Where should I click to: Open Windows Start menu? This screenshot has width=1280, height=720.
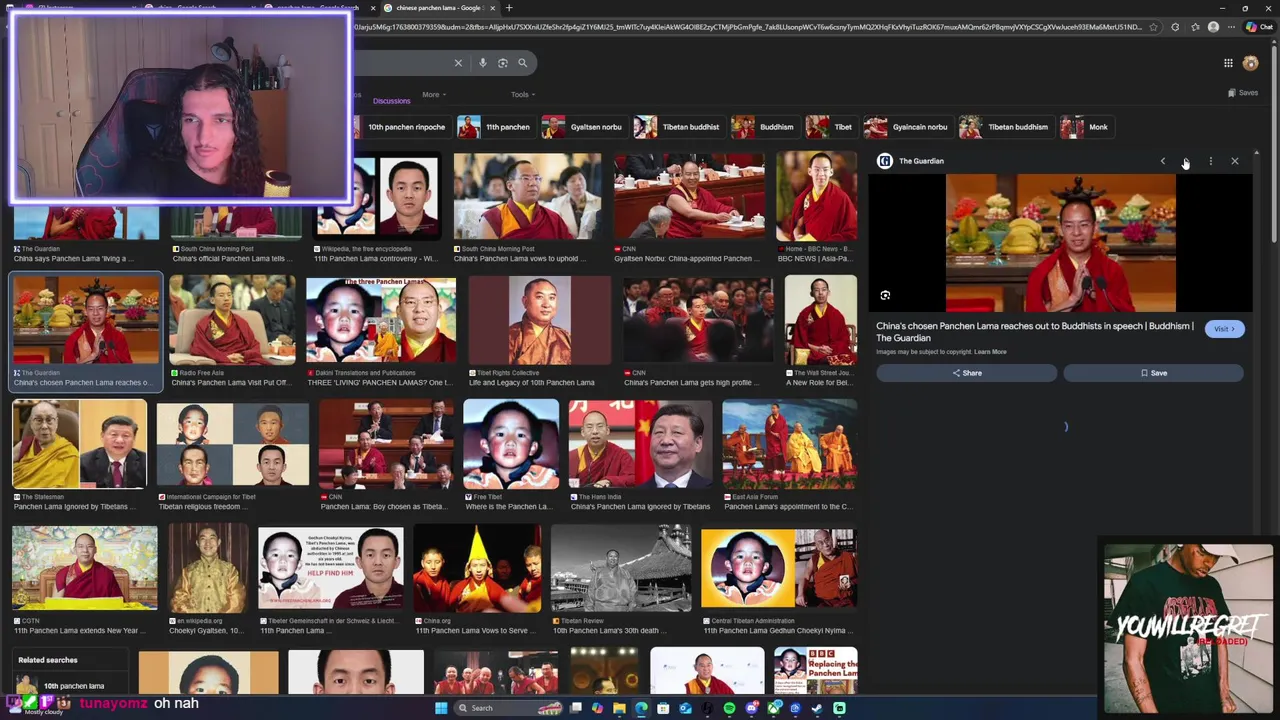[441, 708]
